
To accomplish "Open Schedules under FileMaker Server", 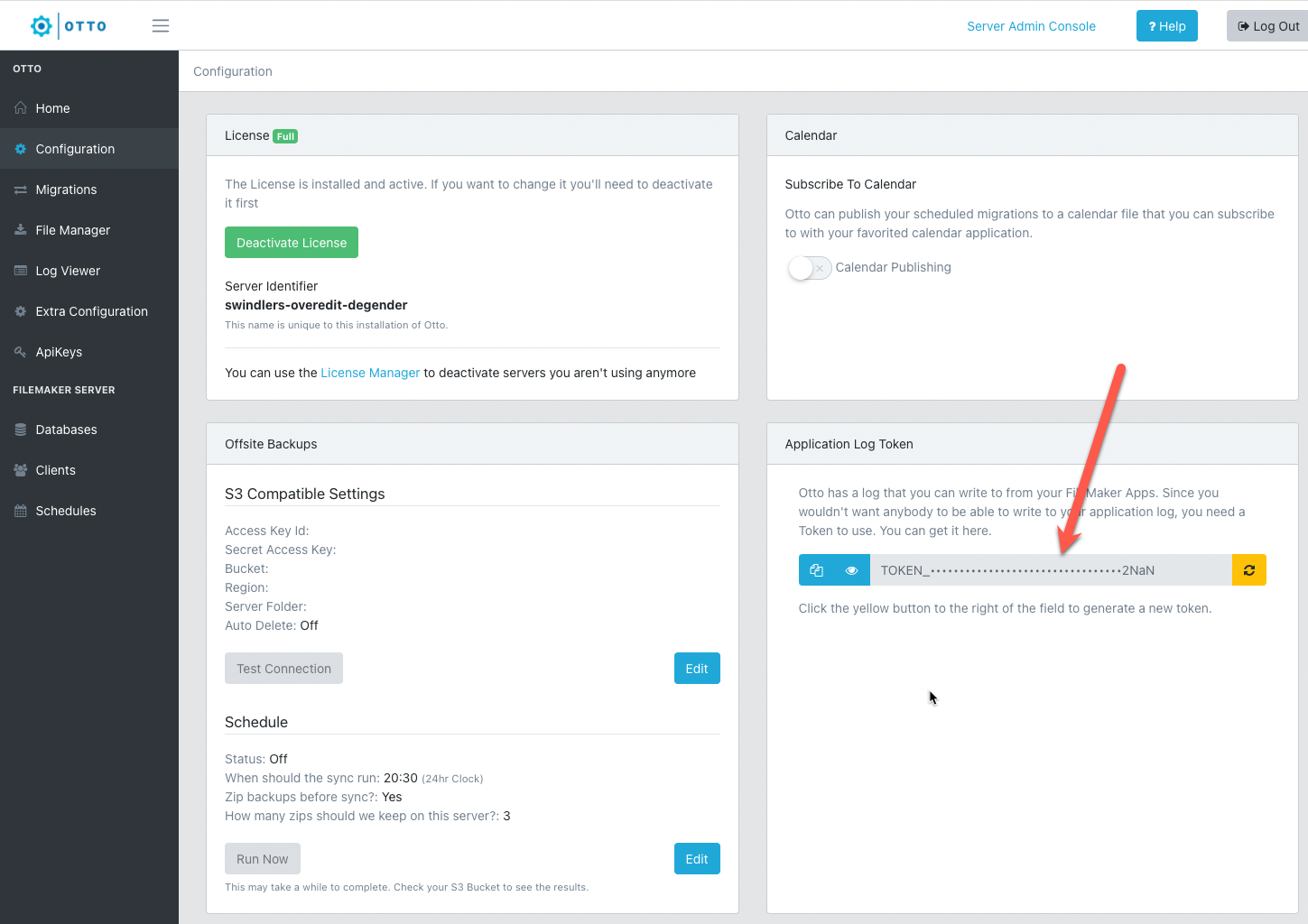I will pyautogui.click(x=89, y=511).
